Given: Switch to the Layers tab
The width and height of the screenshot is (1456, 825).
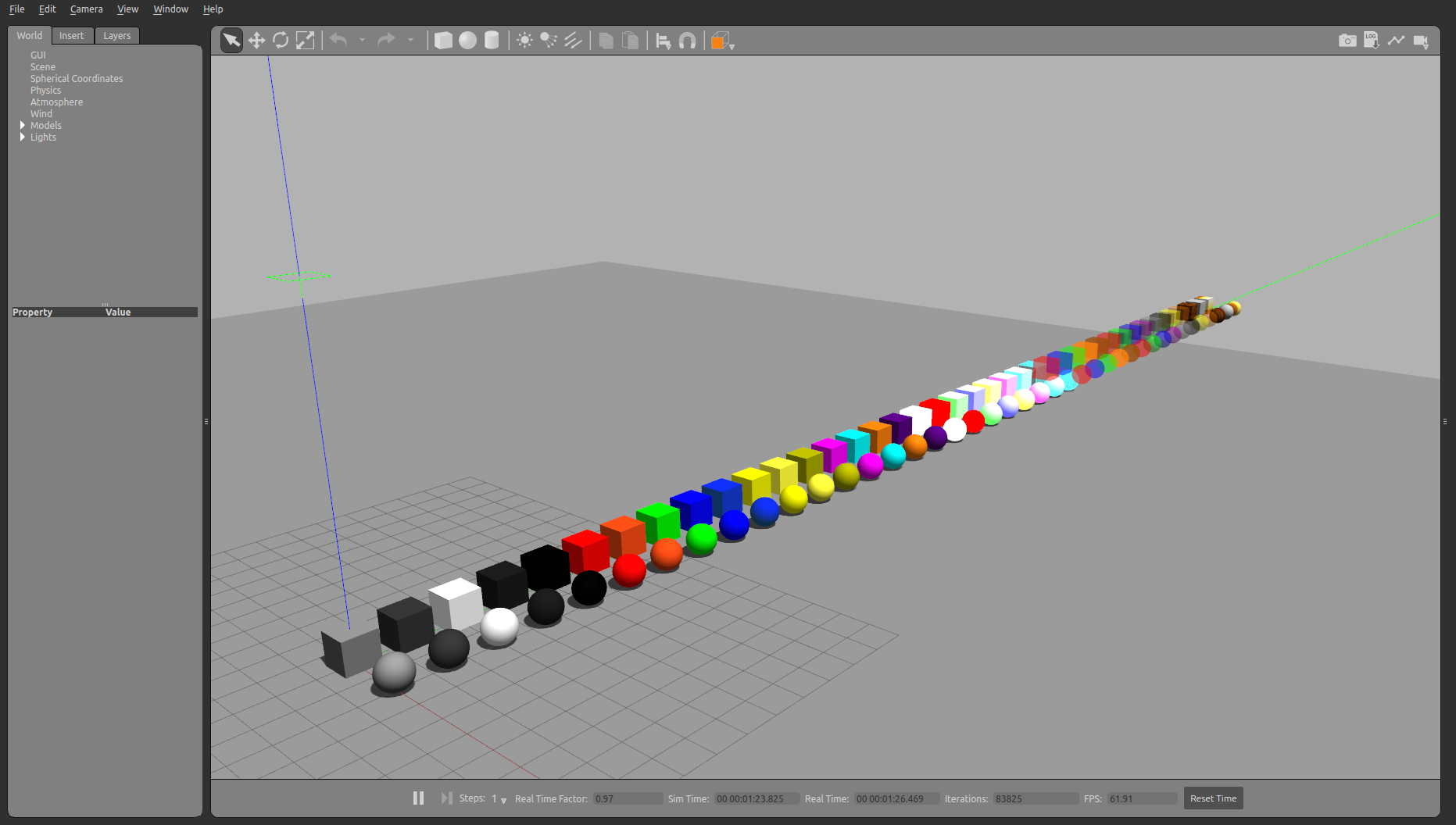Looking at the screenshot, I should point(117,36).
